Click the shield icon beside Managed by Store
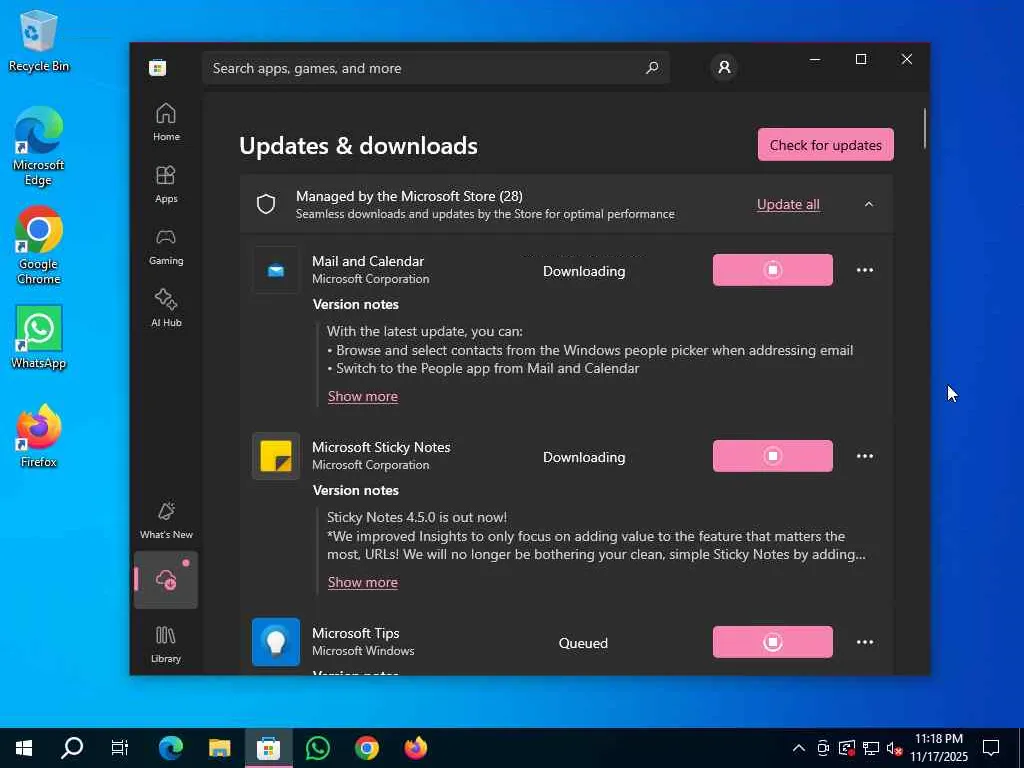1024x768 pixels. pos(266,204)
